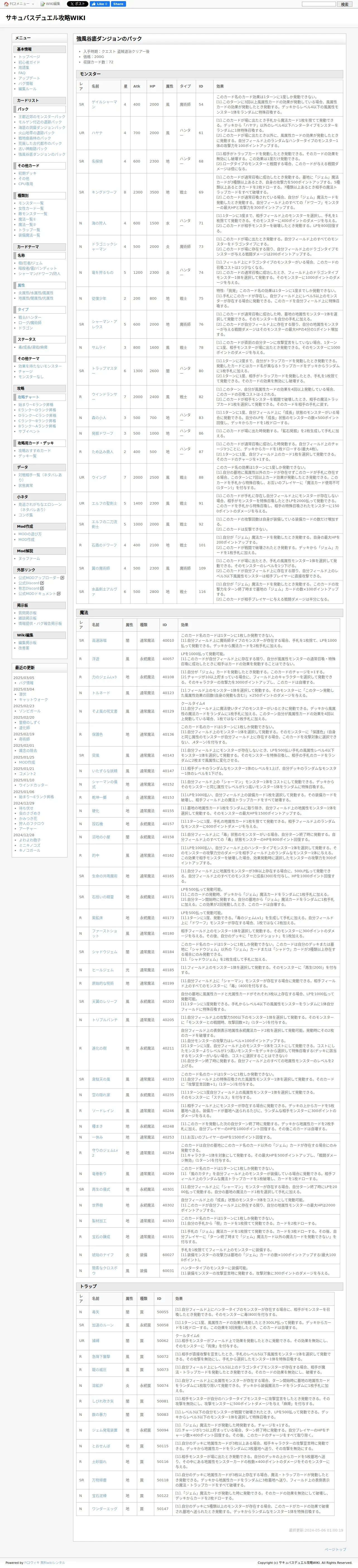Open 高速詠唱 magic card link
Viewport: 358px width, 1568px height.
[99, 640]
